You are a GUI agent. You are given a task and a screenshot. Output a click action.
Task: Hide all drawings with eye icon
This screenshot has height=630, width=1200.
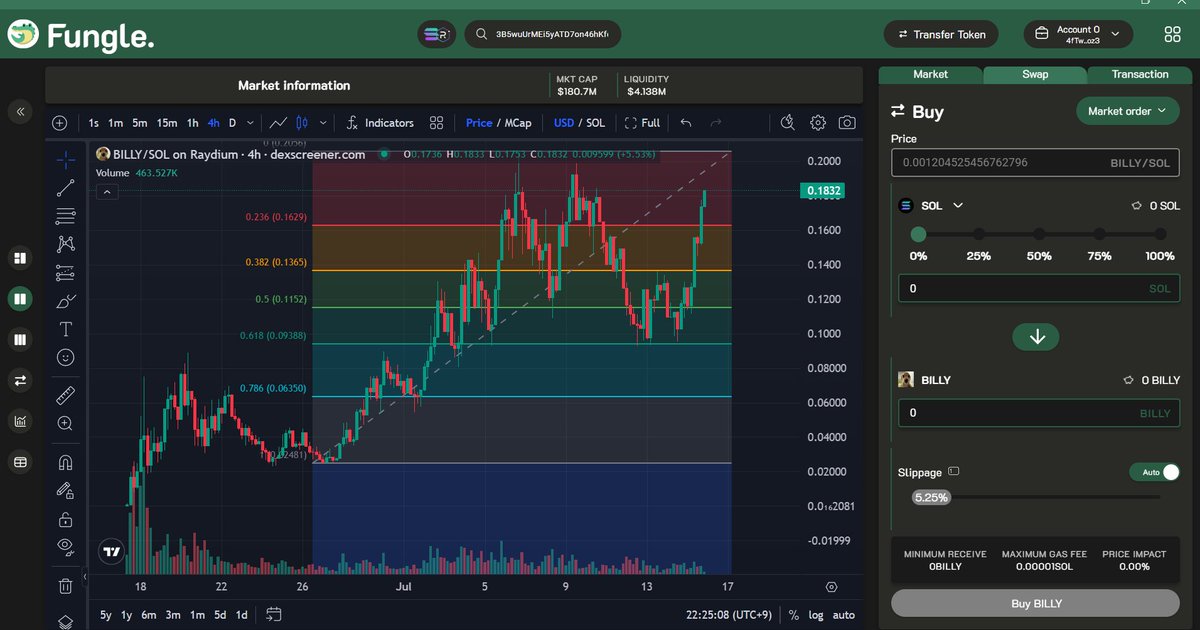pos(66,546)
